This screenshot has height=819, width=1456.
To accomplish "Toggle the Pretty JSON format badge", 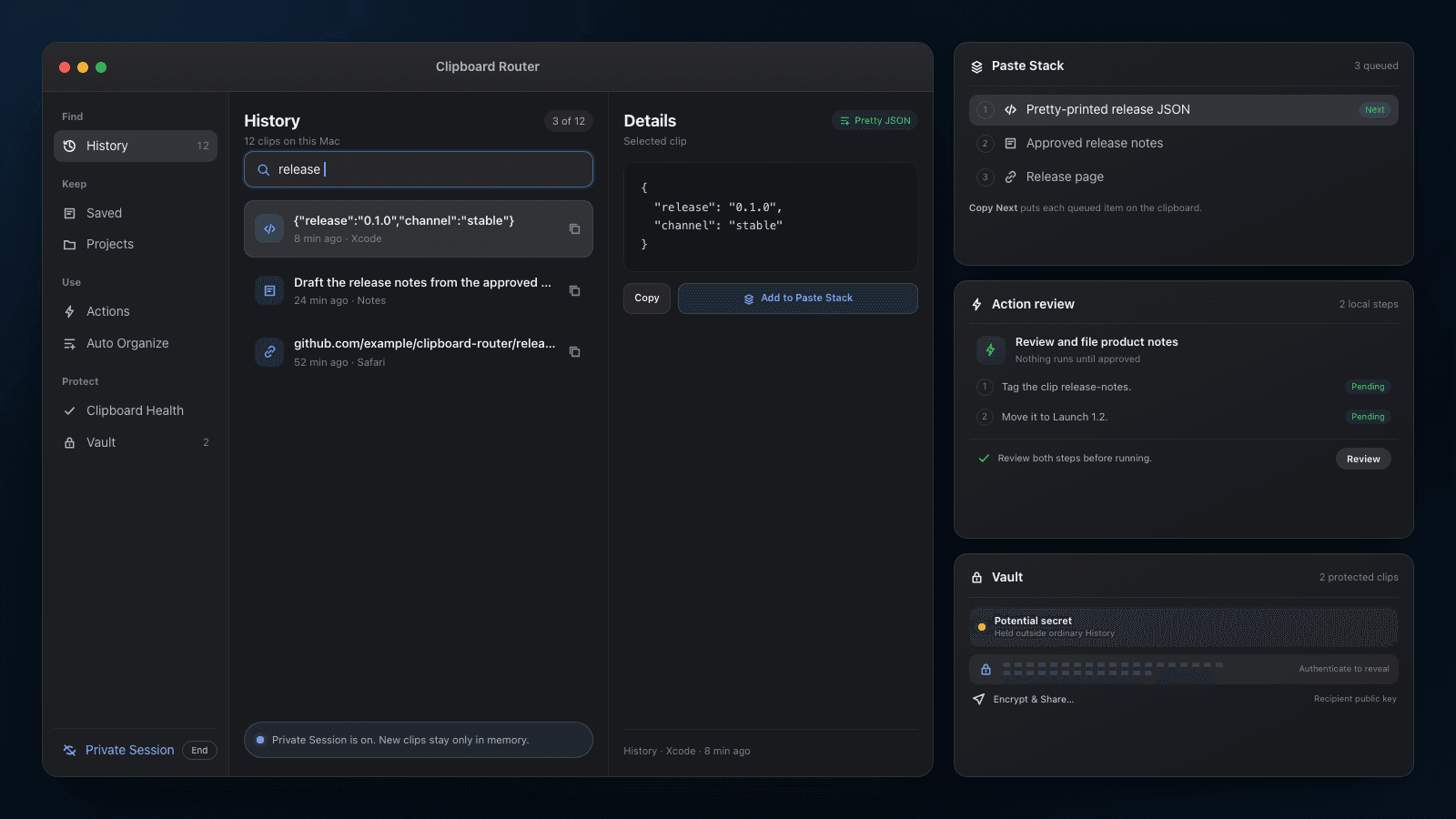I will (x=875, y=120).
